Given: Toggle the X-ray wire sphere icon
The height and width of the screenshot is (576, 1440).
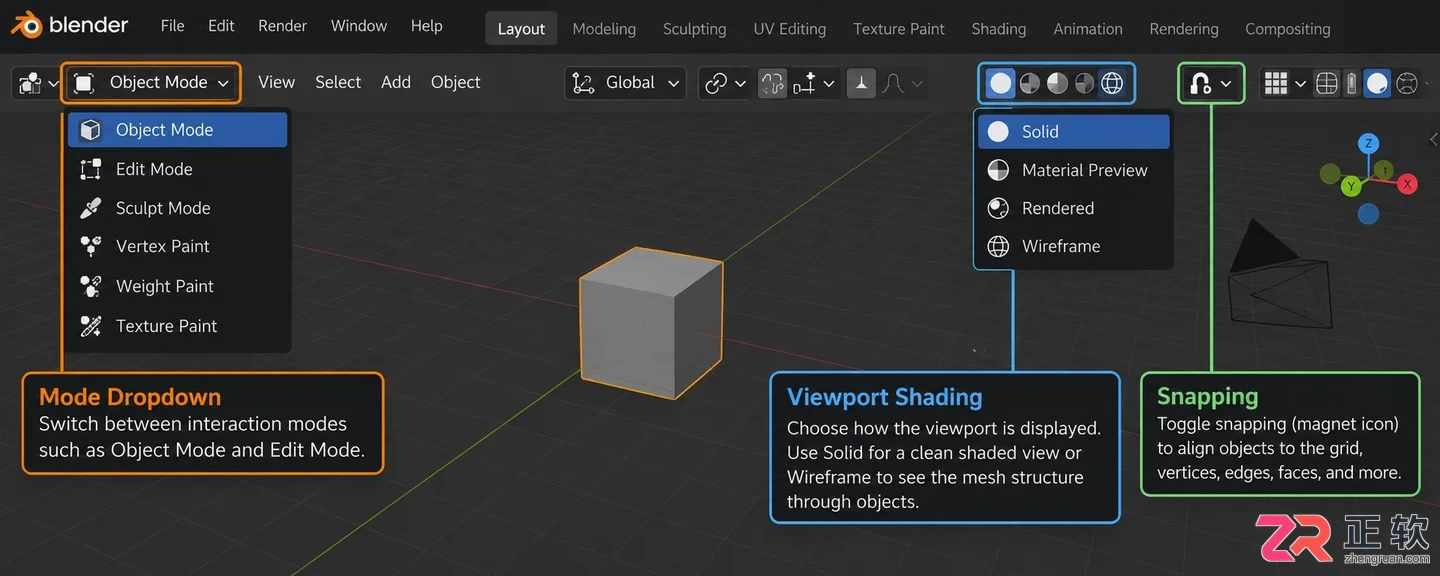Looking at the screenshot, I should [x=1407, y=83].
